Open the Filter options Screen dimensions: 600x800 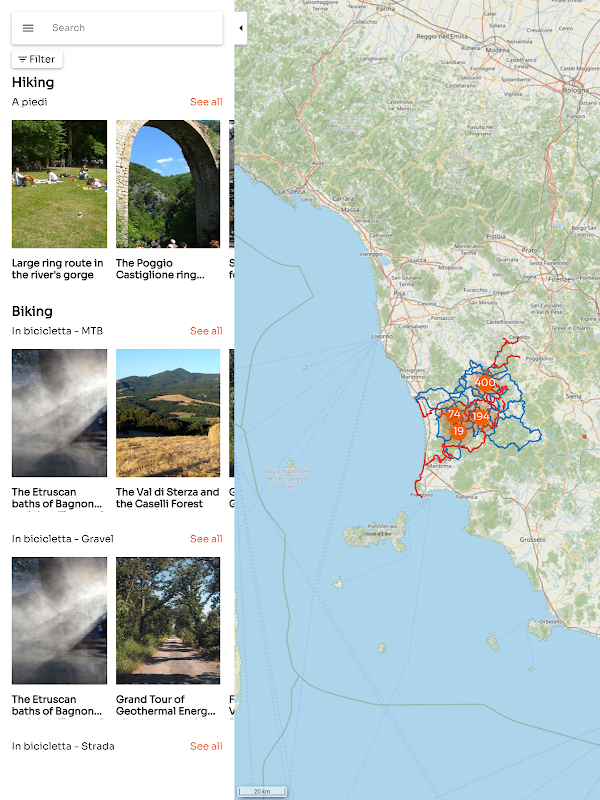pyautogui.click(x=37, y=59)
